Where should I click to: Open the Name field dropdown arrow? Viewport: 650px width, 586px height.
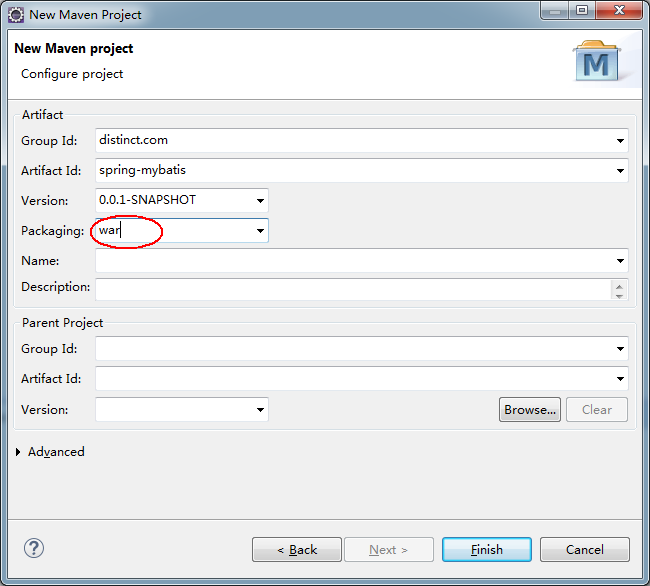click(x=620, y=261)
